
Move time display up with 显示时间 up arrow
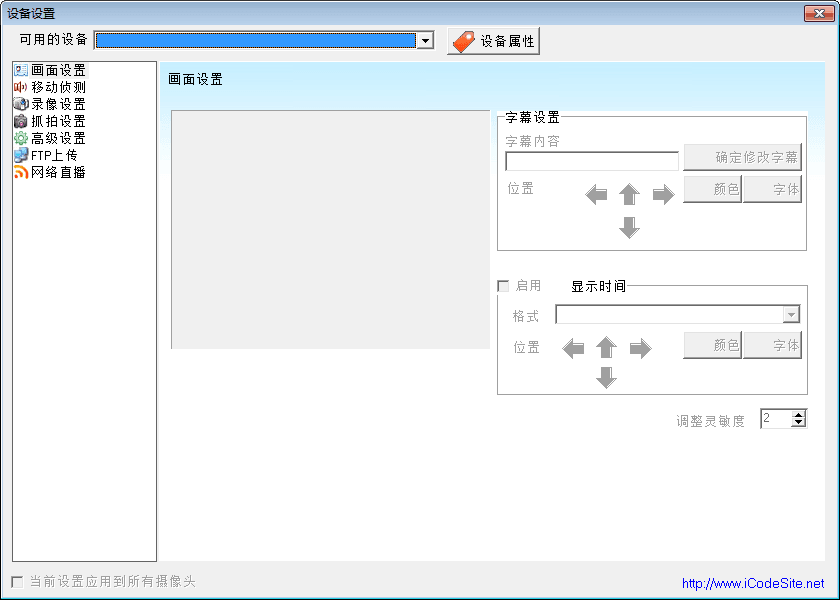[x=606, y=347]
